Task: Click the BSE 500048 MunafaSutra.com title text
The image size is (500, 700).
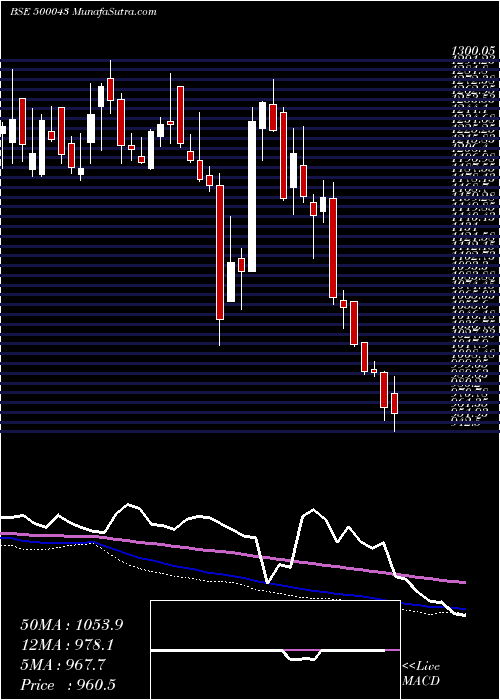Action: (x=83, y=12)
